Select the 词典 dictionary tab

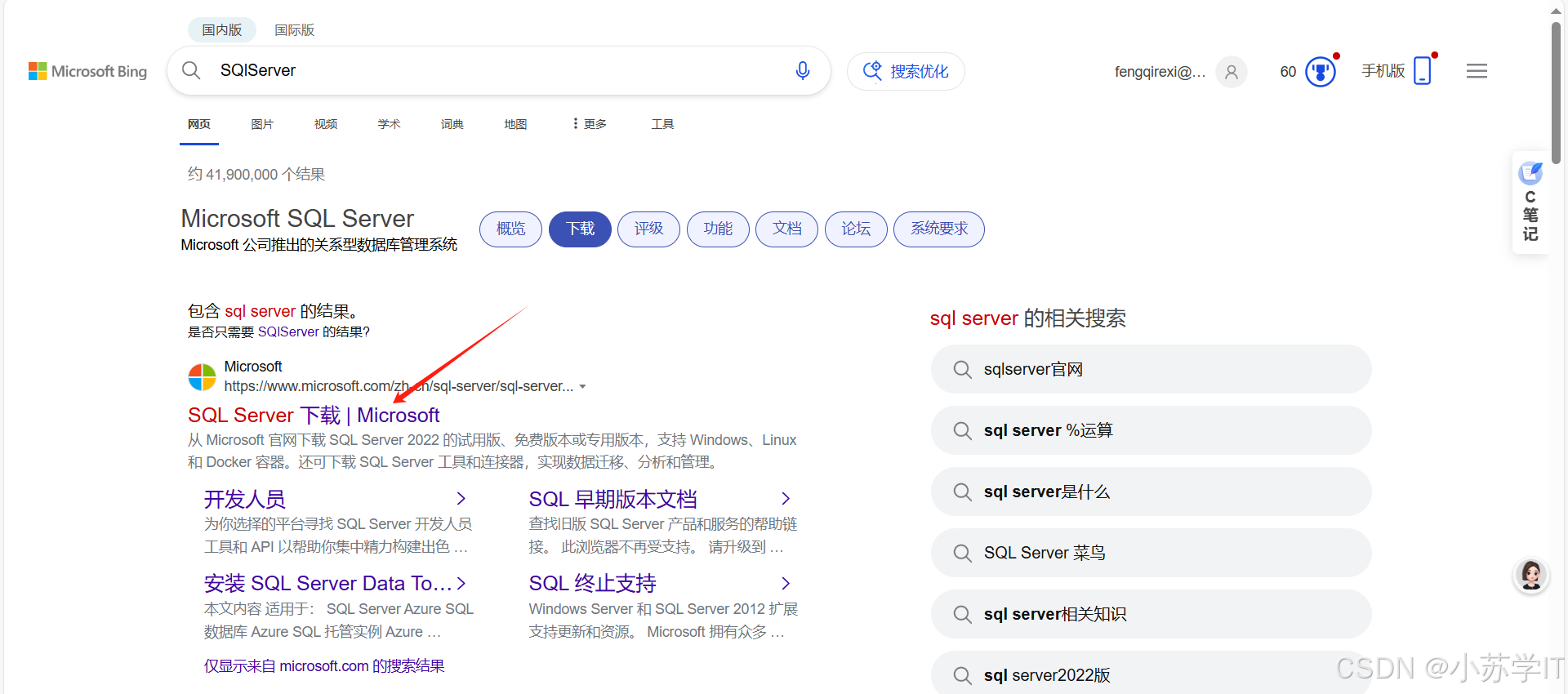click(452, 124)
